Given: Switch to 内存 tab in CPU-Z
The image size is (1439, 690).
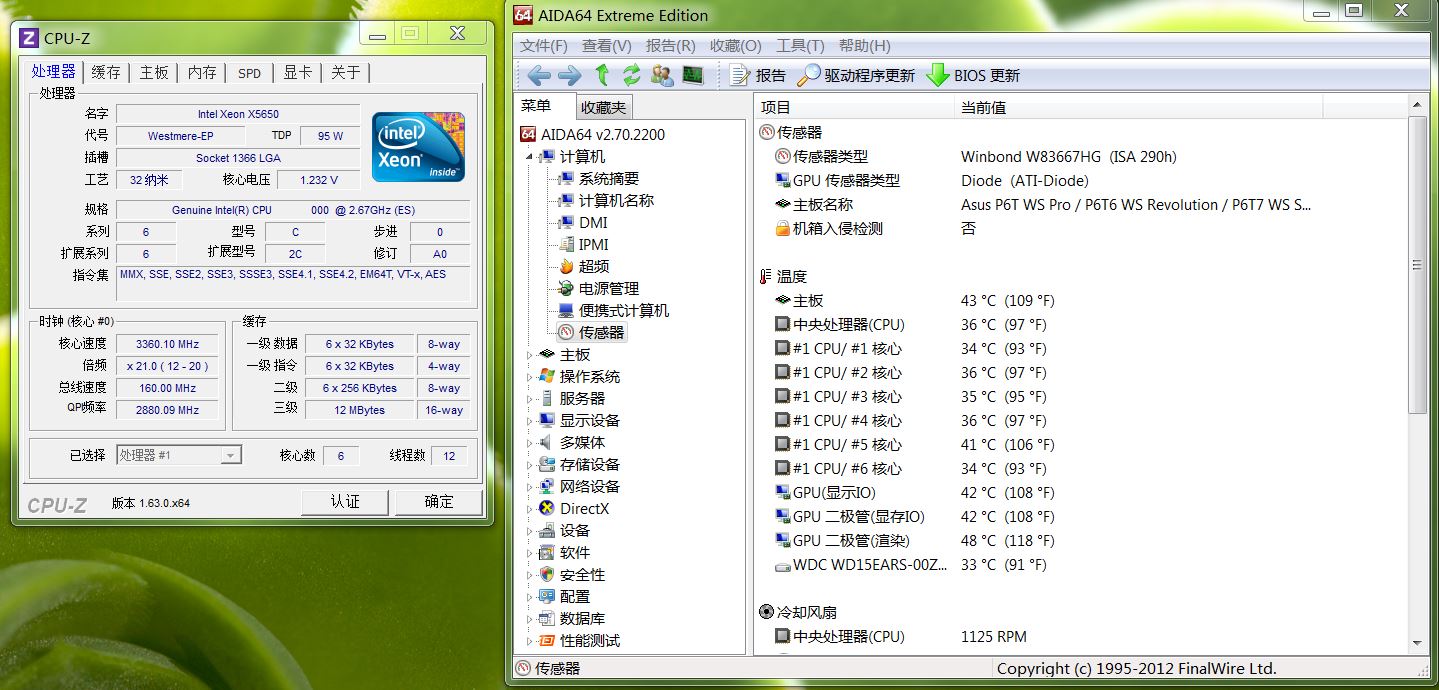Looking at the screenshot, I should 202,72.
